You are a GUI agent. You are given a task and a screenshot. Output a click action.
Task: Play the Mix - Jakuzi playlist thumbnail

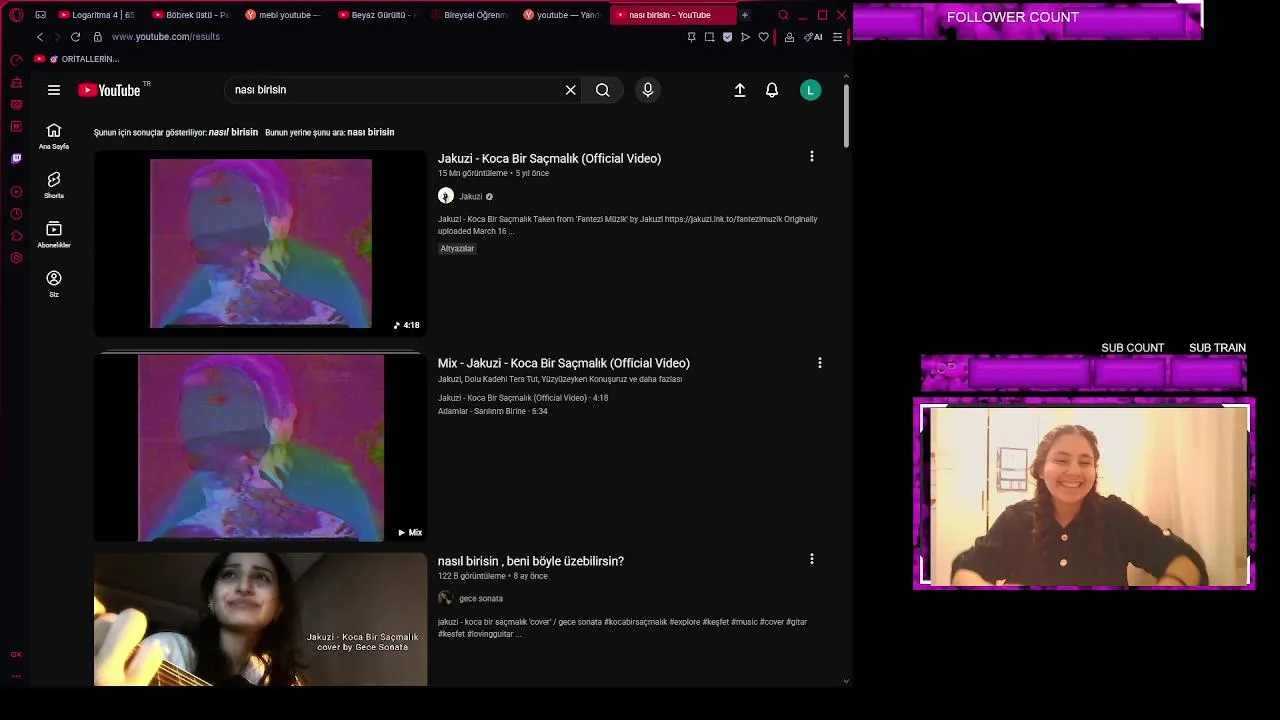[x=260, y=447]
